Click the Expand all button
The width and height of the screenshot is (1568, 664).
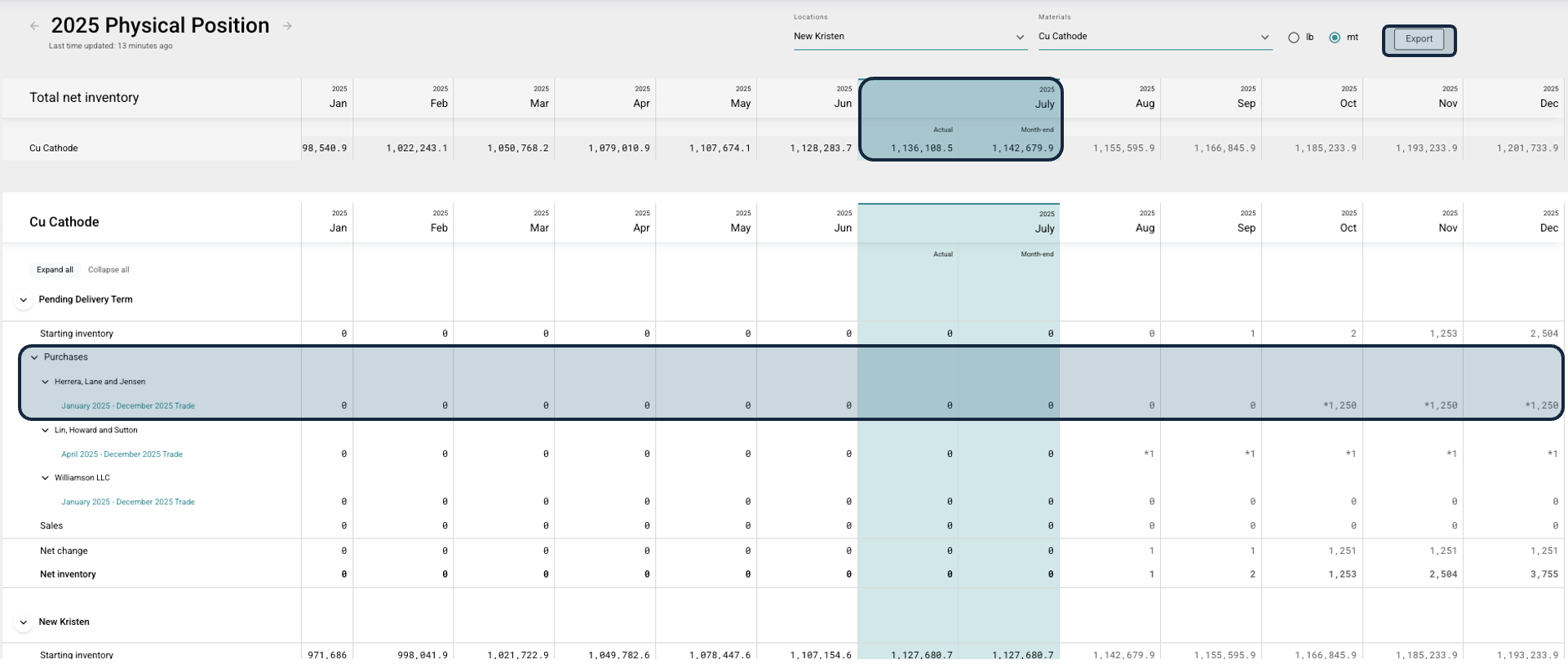(x=55, y=270)
